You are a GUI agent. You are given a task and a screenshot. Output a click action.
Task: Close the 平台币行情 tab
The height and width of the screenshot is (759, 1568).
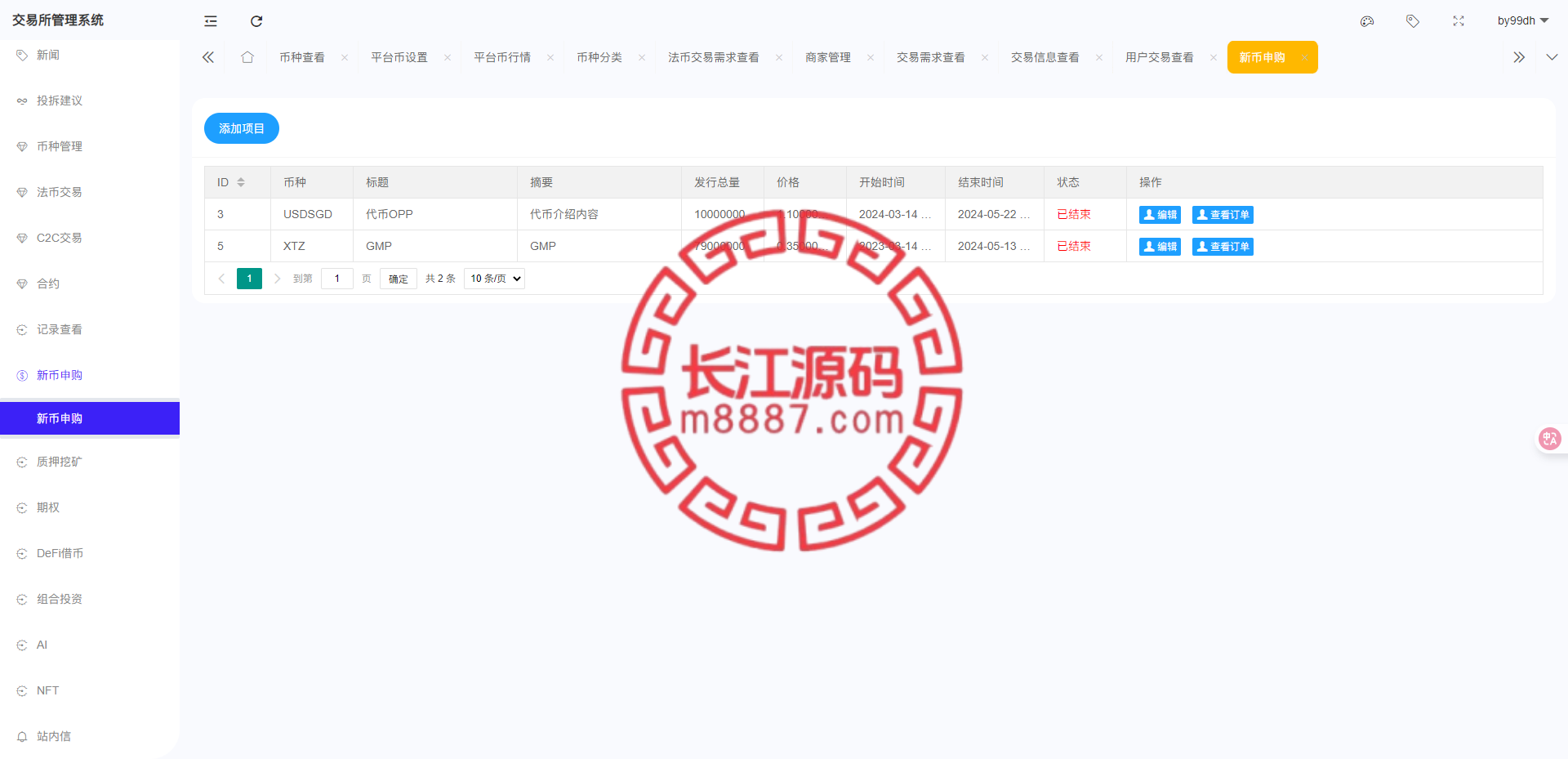(x=550, y=57)
